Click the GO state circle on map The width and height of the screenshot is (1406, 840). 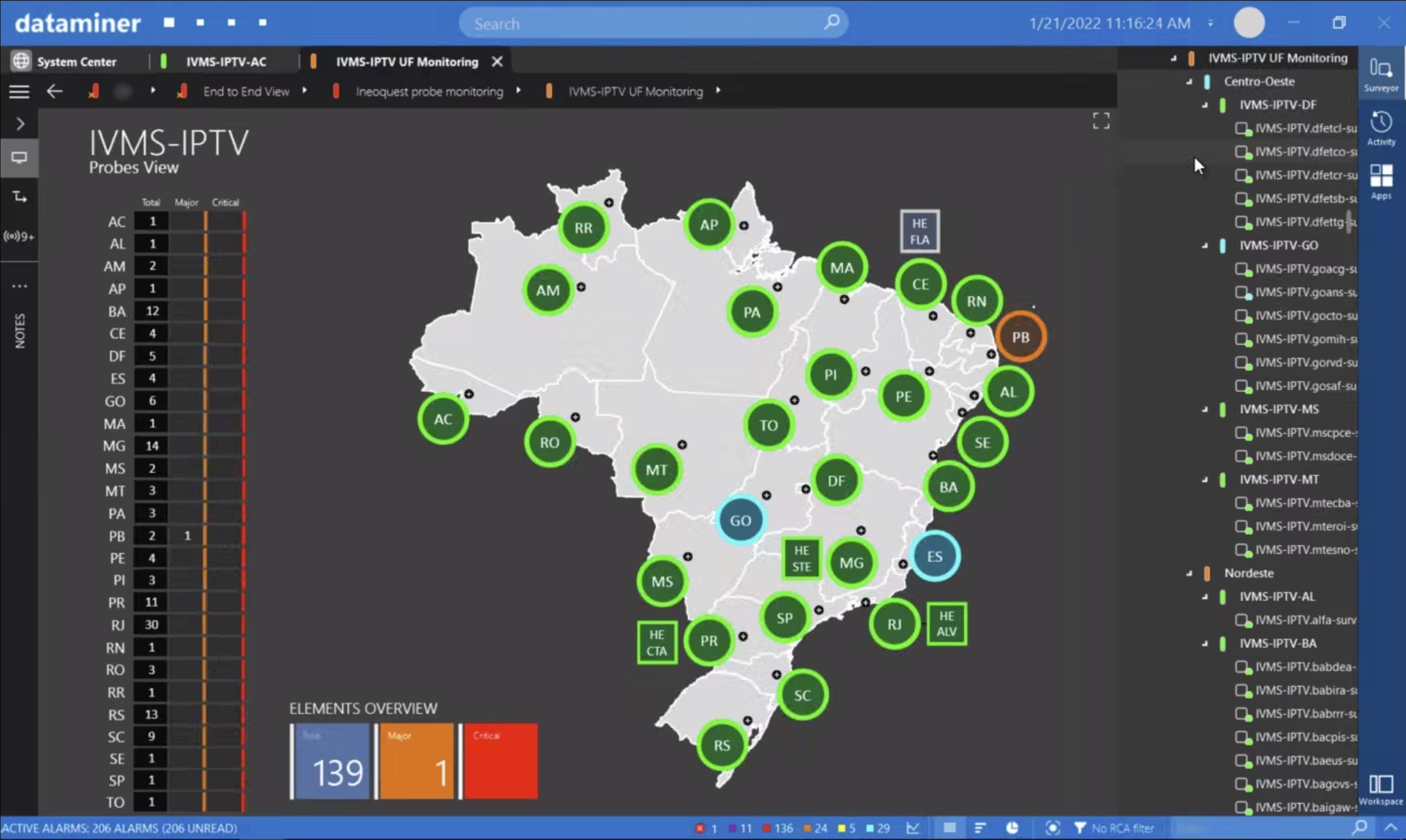(x=741, y=520)
